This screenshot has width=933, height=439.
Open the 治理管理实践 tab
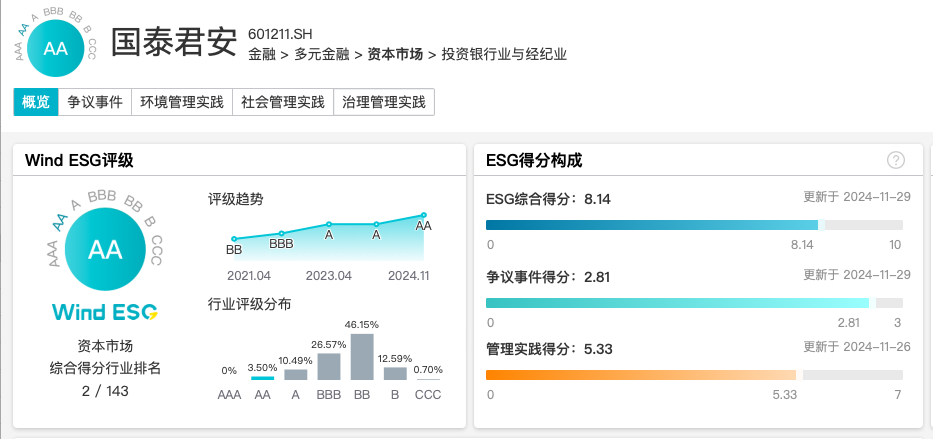pos(384,102)
